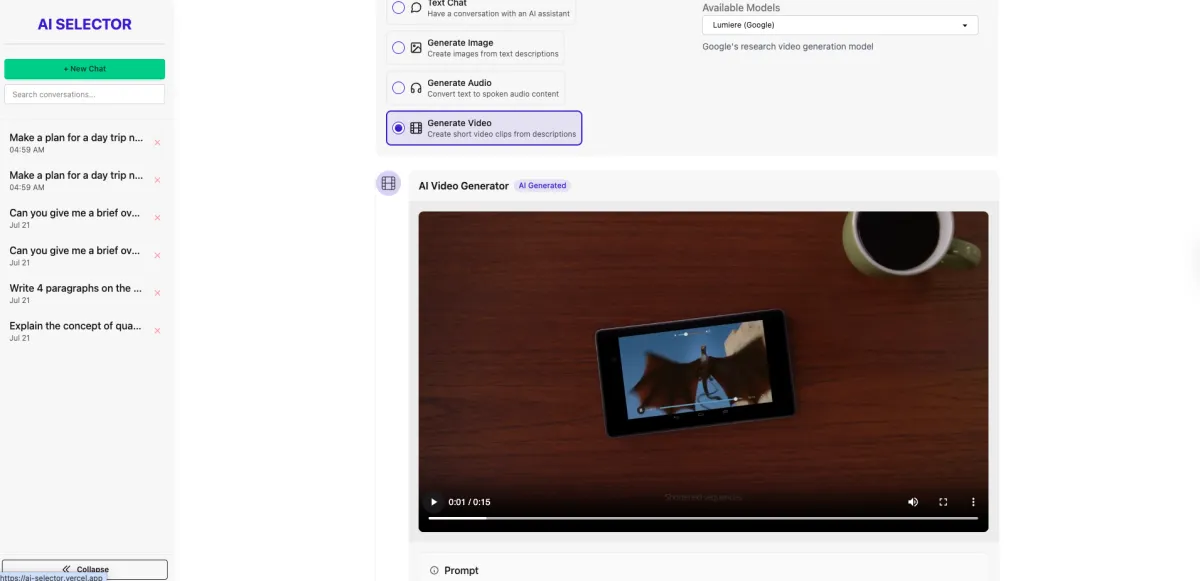
Task: Click the Prompt info icon
Action: pyautogui.click(x=434, y=570)
